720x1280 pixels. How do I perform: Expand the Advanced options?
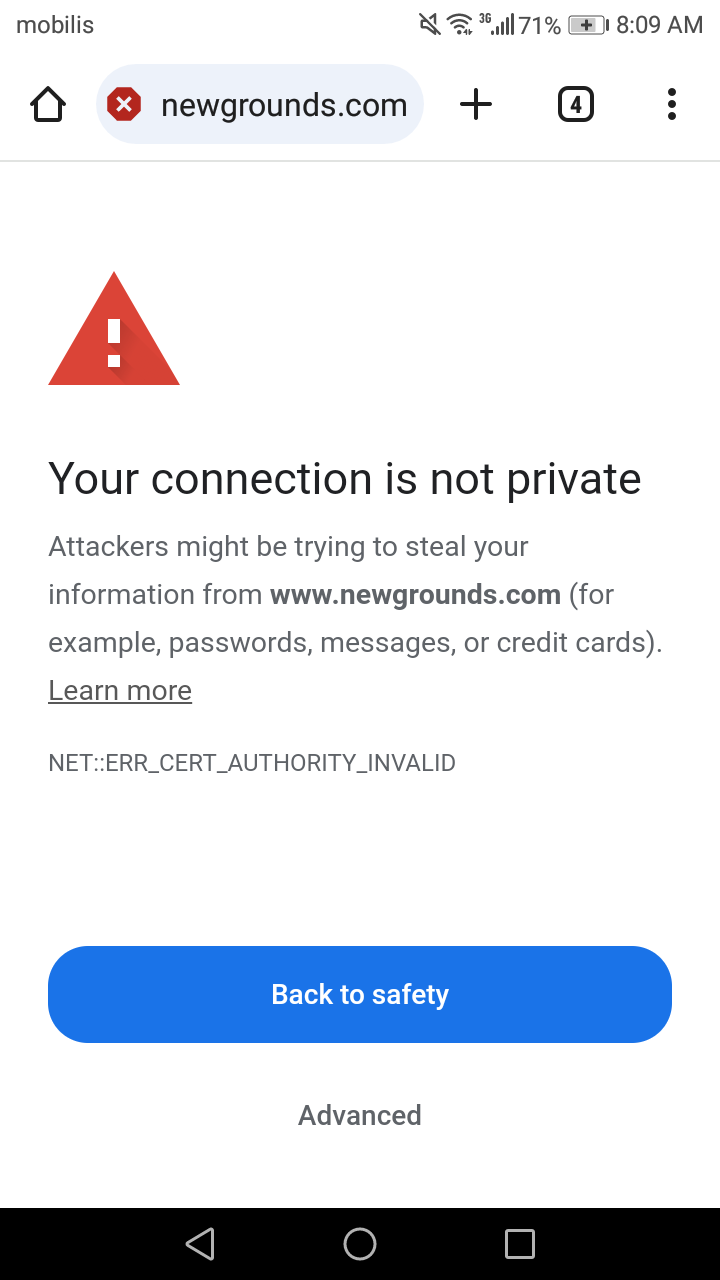(x=360, y=1115)
